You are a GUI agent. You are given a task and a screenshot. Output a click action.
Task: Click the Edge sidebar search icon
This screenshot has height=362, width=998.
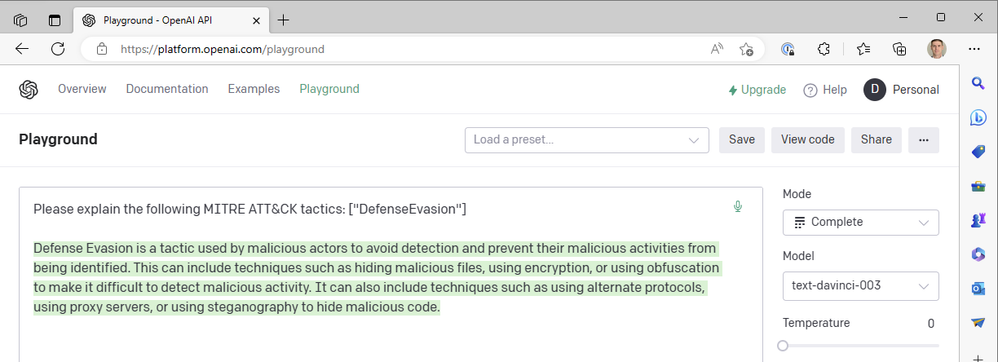(978, 83)
